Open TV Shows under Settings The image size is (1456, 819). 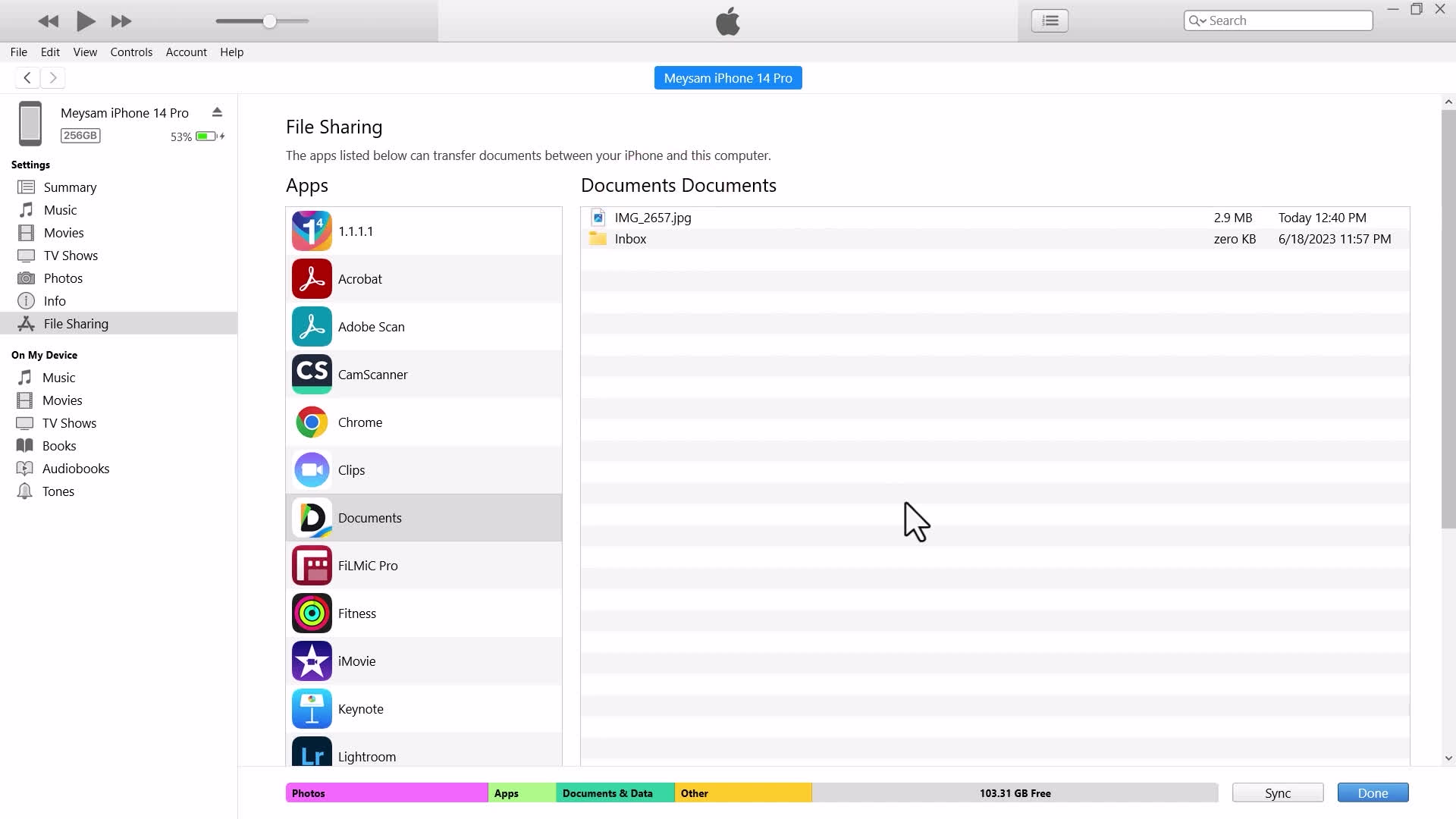118,256
